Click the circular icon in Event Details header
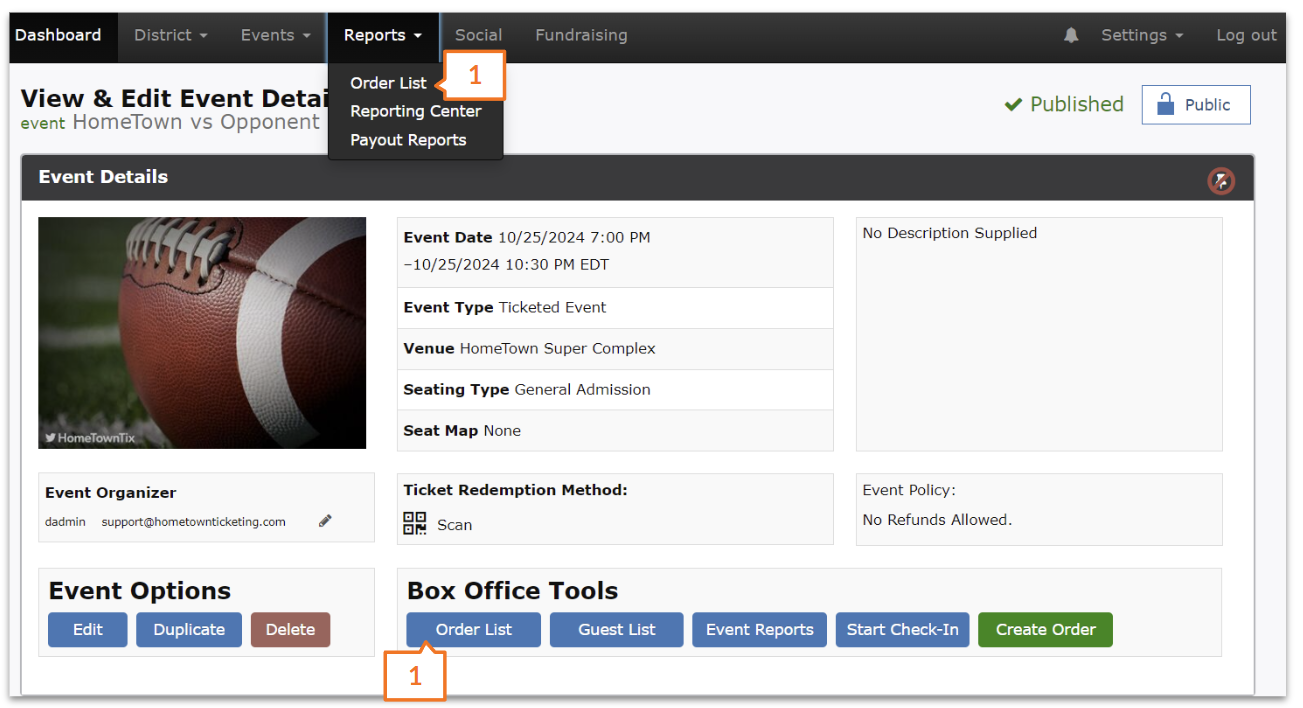The width and height of the screenshot is (1303, 708). tap(1220, 181)
